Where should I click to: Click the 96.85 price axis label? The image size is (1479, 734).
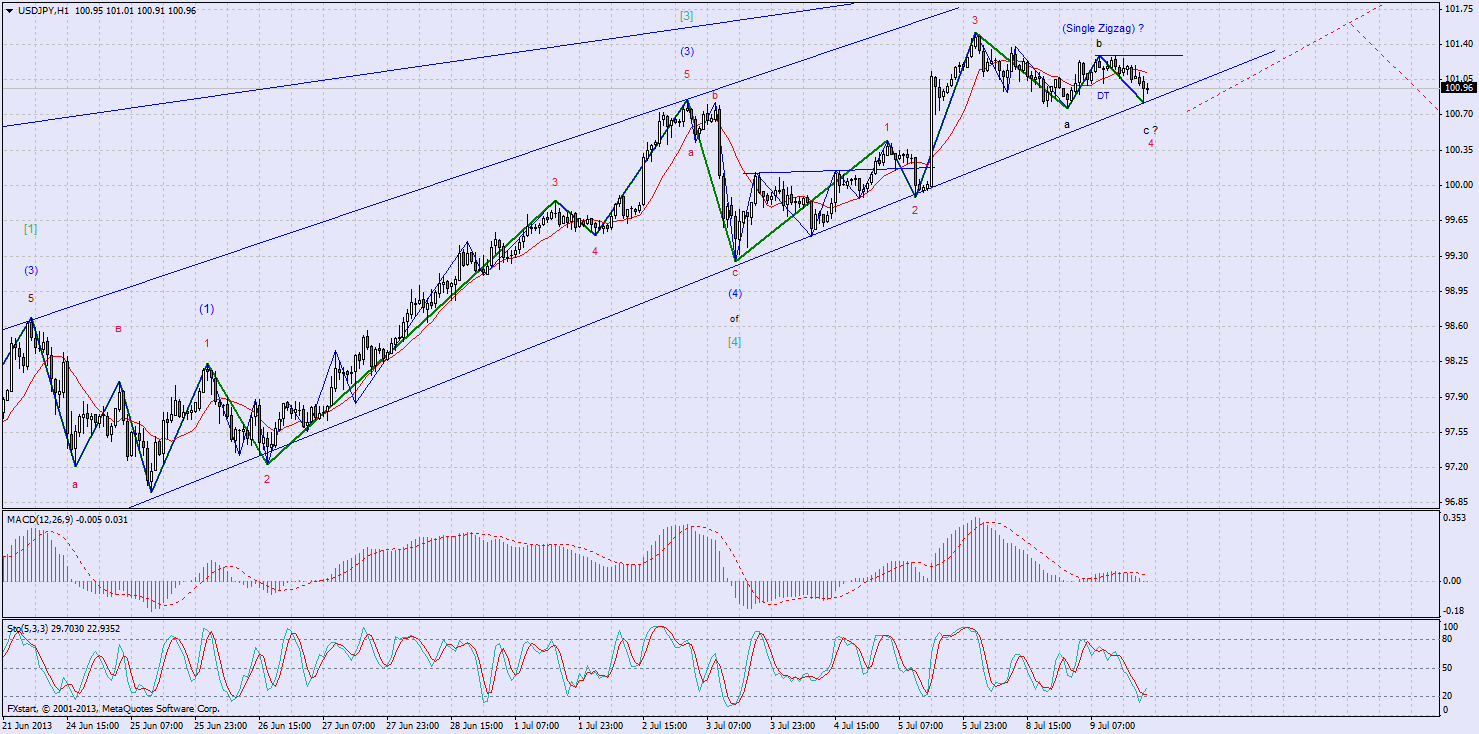pyautogui.click(x=1457, y=502)
